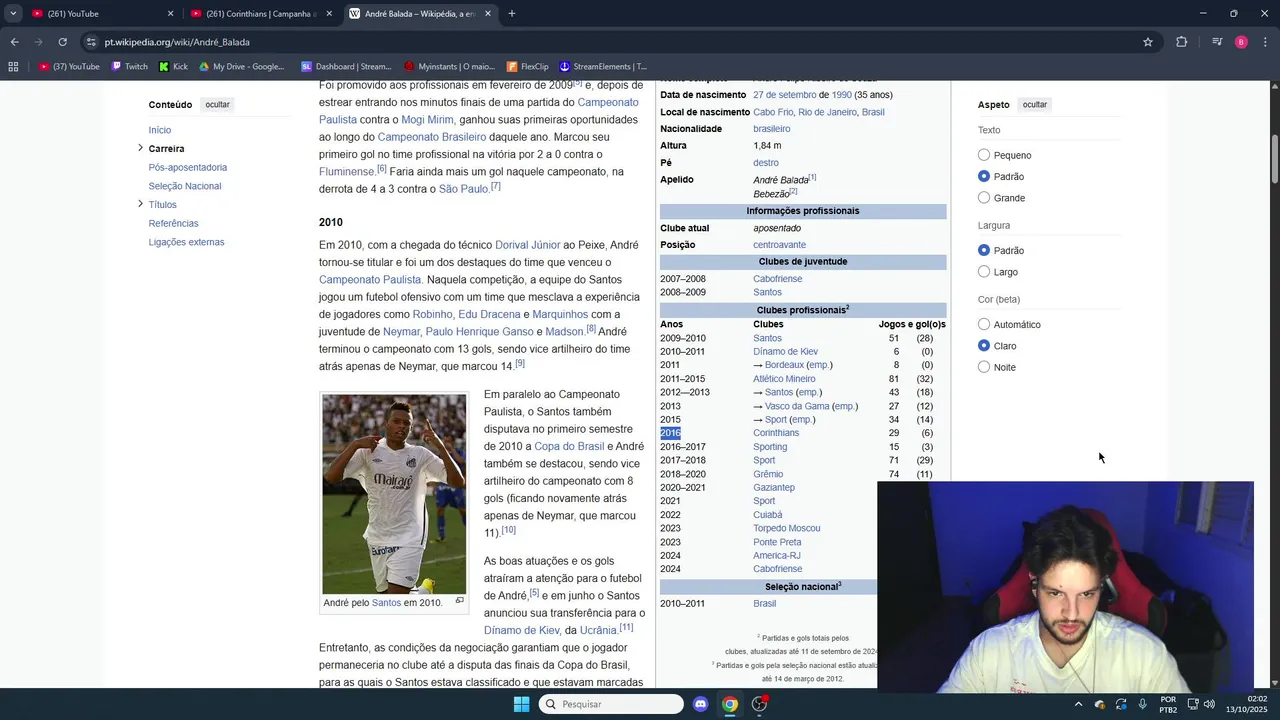Open the site info icon in address bar
Image resolution: width=1280 pixels, height=720 pixels.
pyautogui.click(x=91, y=42)
